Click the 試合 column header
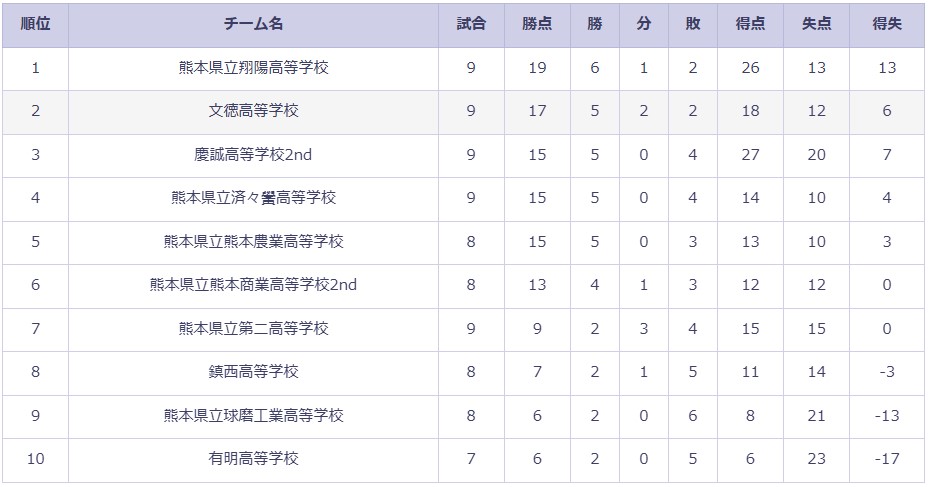The width and height of the screenshot is (930, 487). pyautogui.click(x=472, y=24)
